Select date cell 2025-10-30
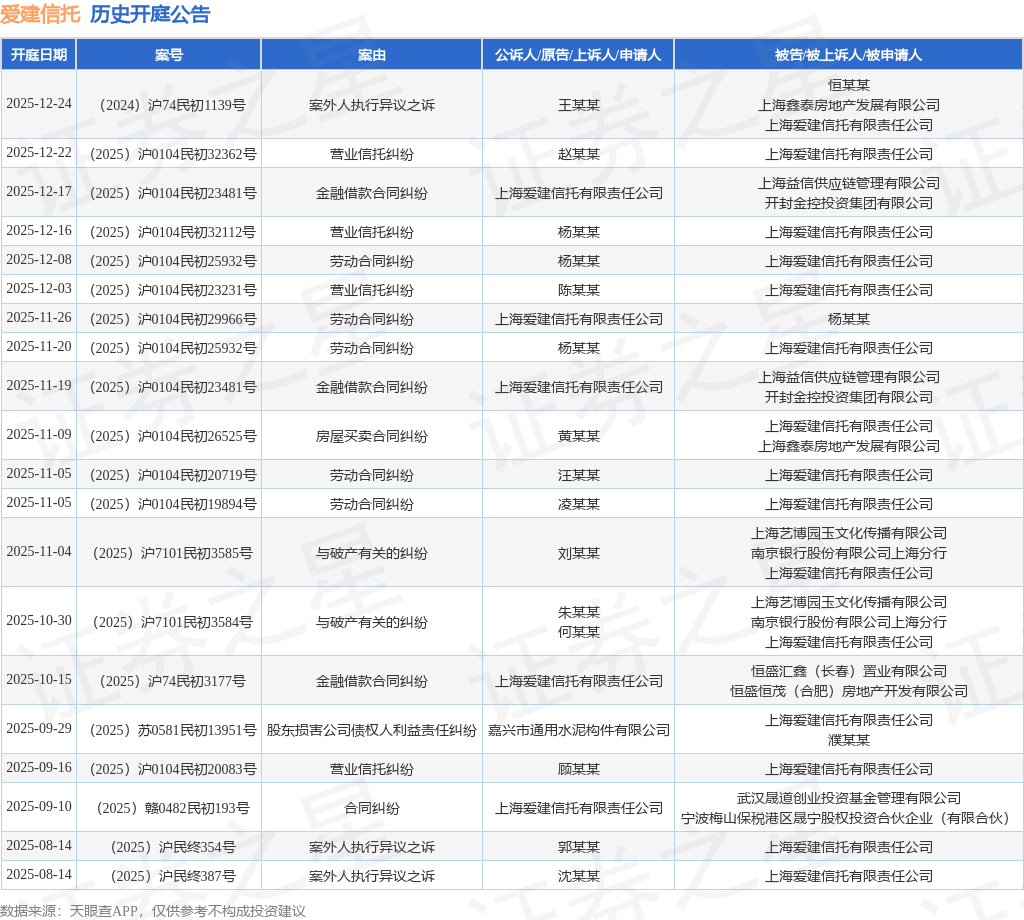Image resolution: width=1024 pixels, height=920 pixels. point(39,621)
